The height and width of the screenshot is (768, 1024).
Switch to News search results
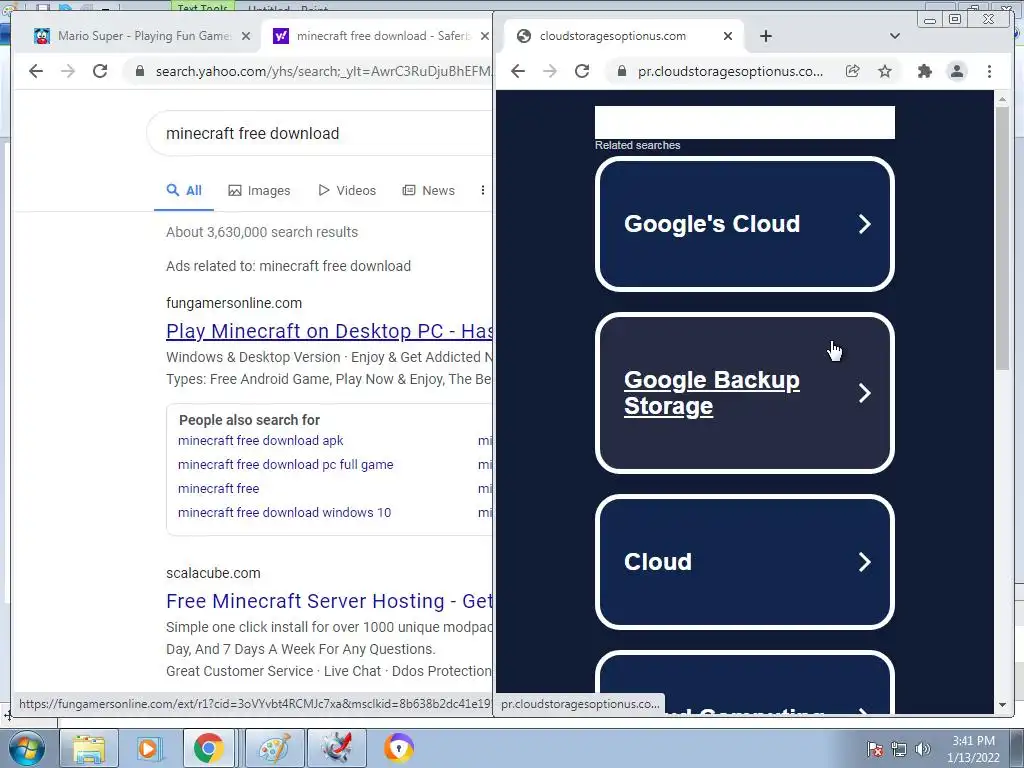pyautogui.click(x=428, y=191)
